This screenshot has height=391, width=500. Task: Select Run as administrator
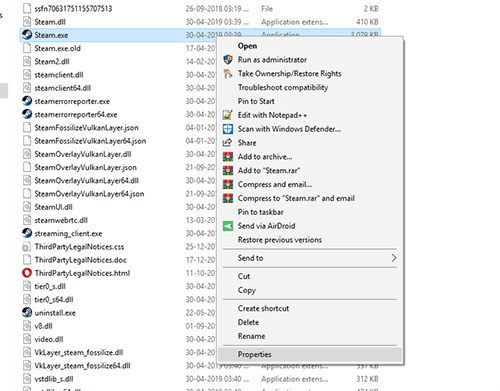pos(272,60)
